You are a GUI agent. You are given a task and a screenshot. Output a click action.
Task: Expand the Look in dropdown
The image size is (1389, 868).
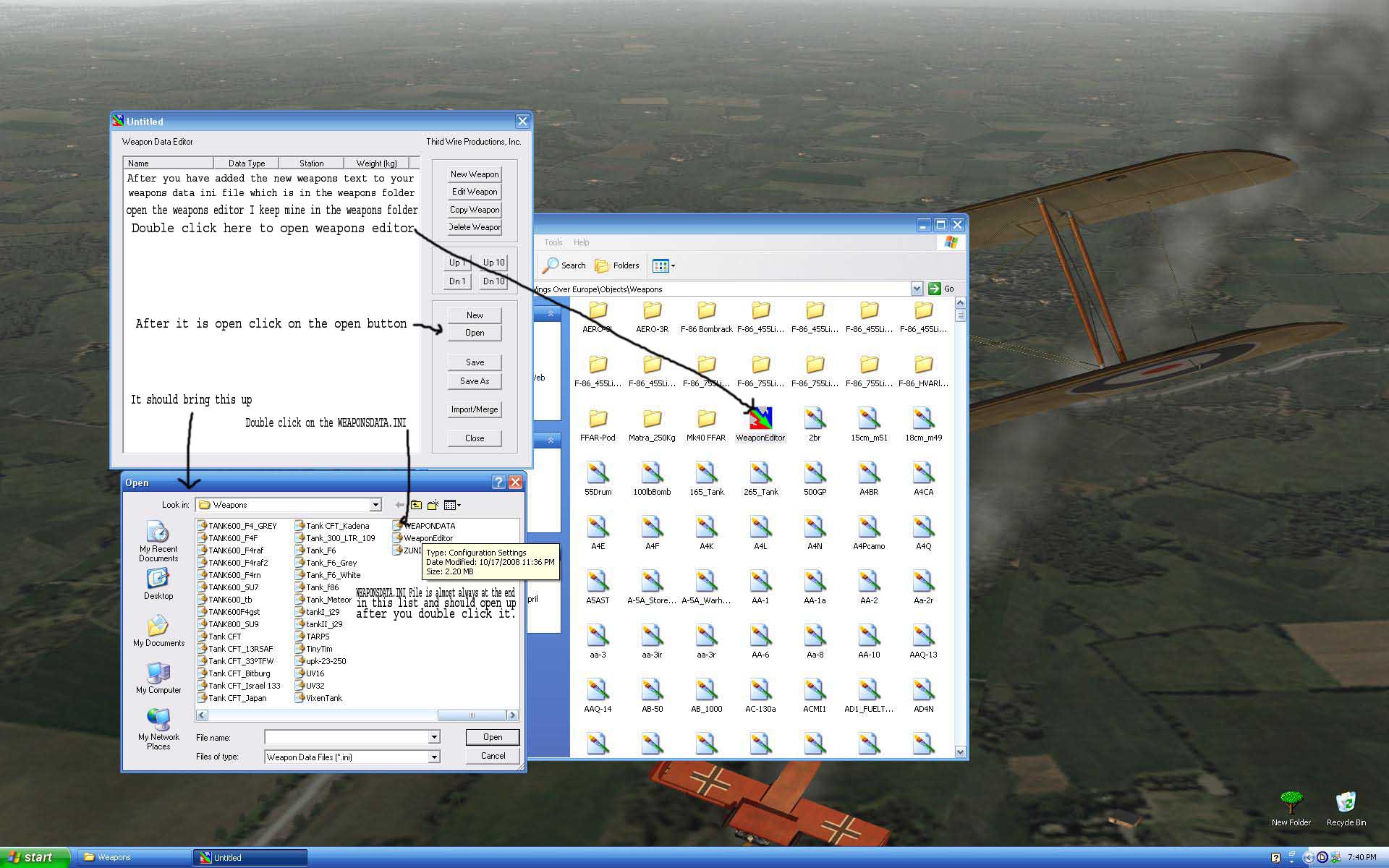(375, 505)
